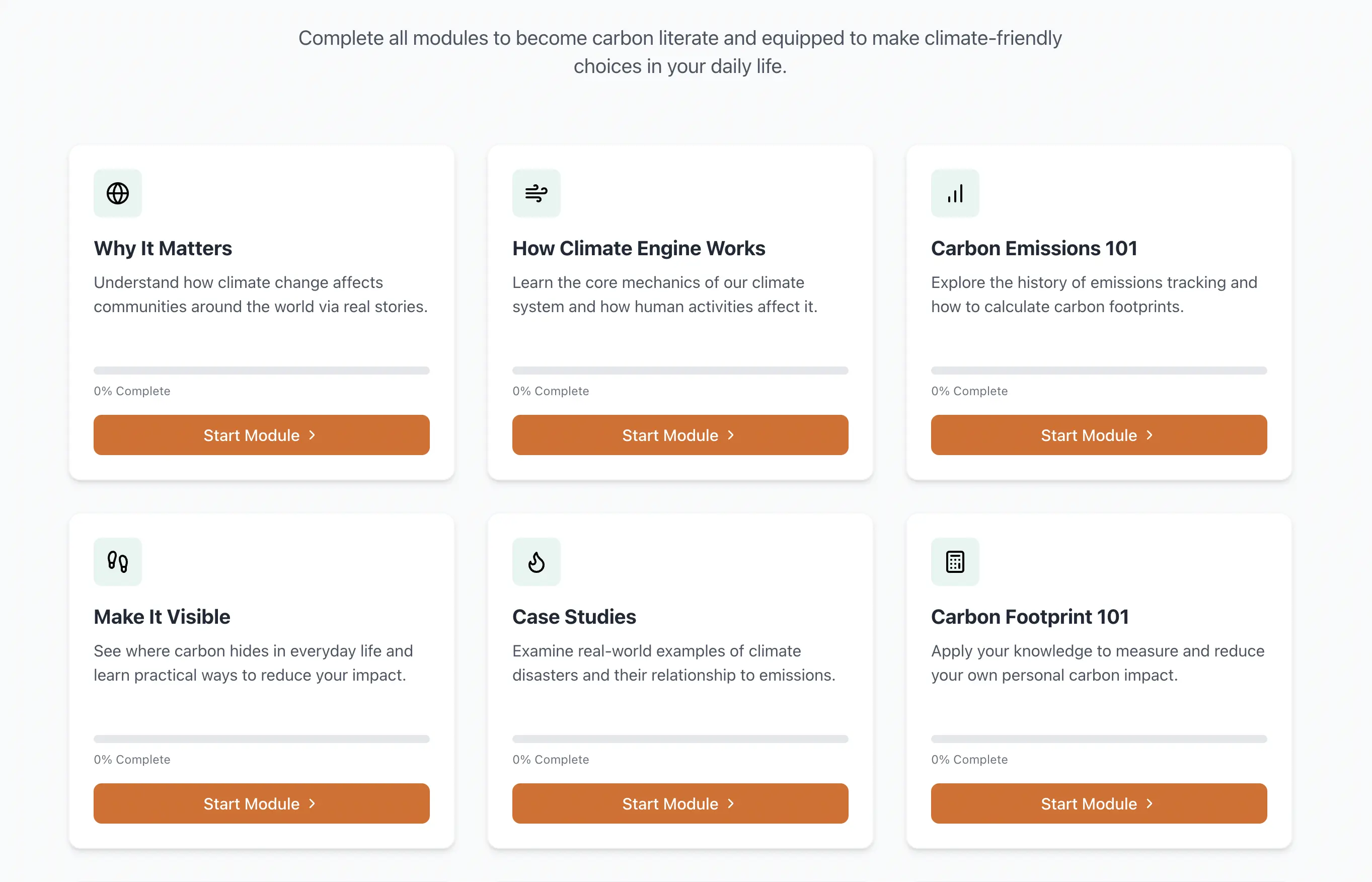Click the bar chart icon on Carbon Emissions 101
The height and width of the screenshot is (882, 1372).
tap(955, 194)
